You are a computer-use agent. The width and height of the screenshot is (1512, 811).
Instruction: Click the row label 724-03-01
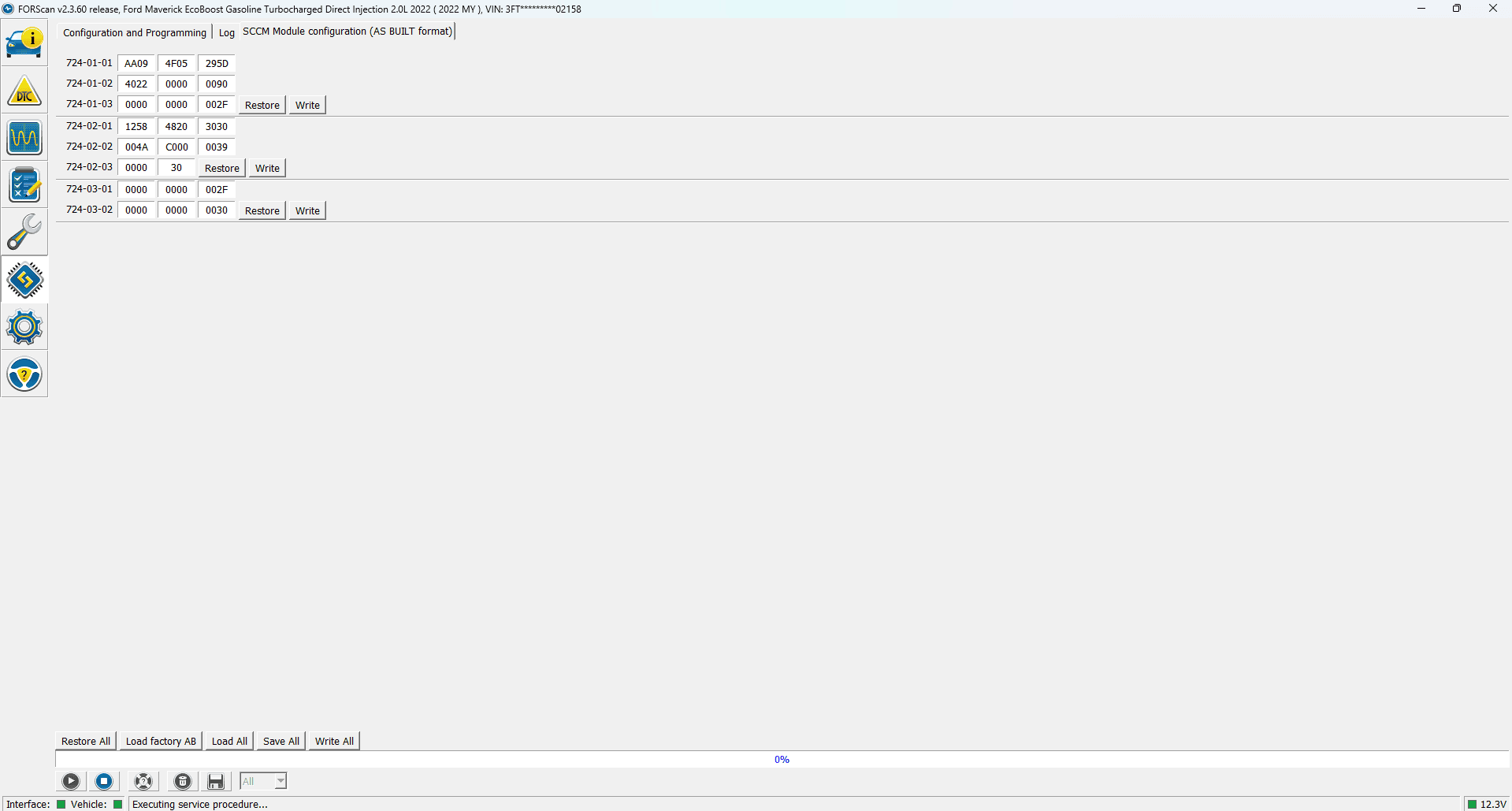click(89, 189)
